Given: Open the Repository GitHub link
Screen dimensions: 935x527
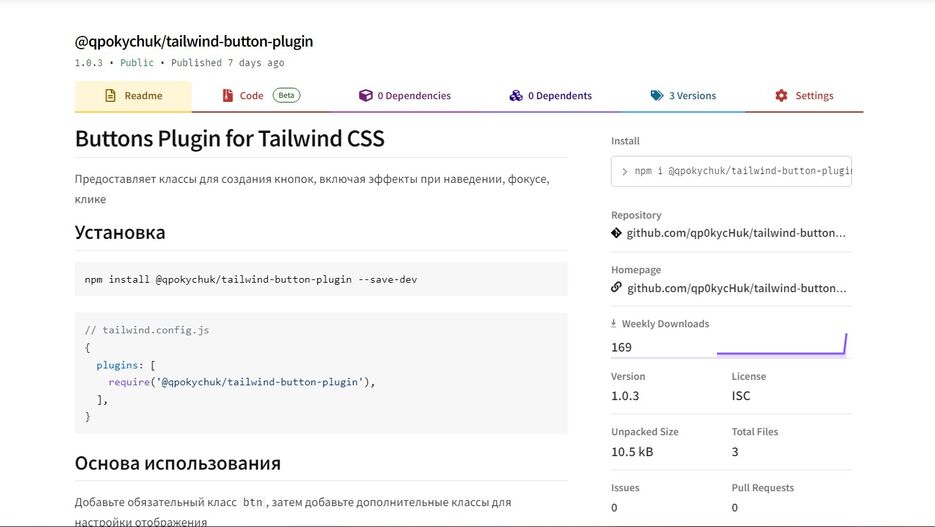Looking at the screenshot, I should 736,233.
